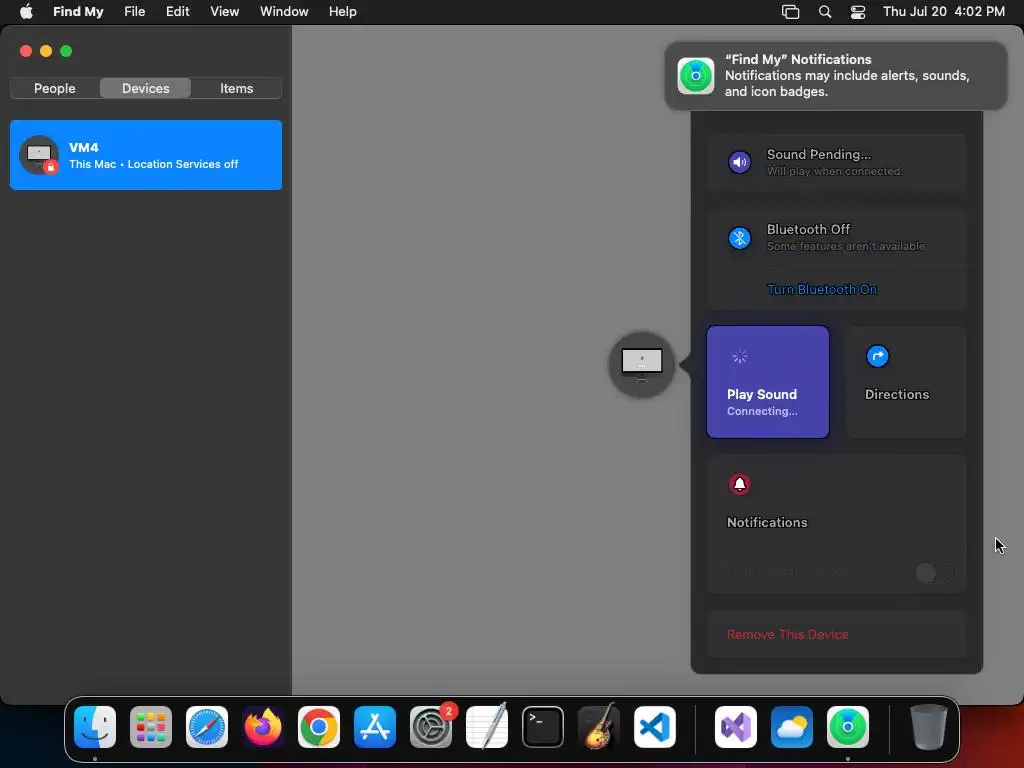Close the Find My window

[x=26, y=51]
